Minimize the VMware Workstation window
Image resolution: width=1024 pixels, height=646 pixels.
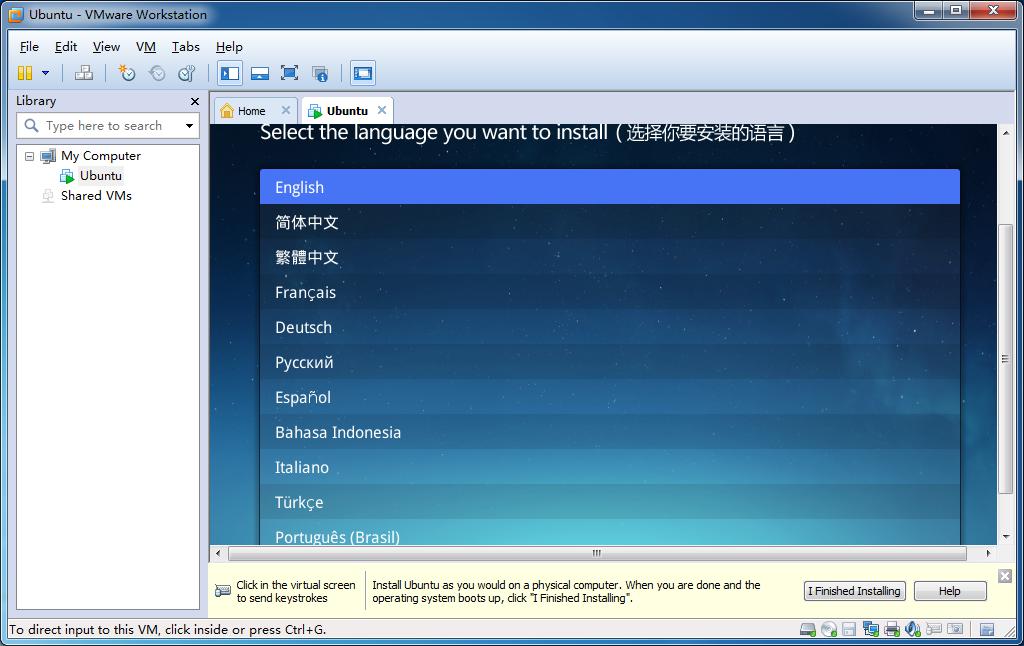coord(929,10)
